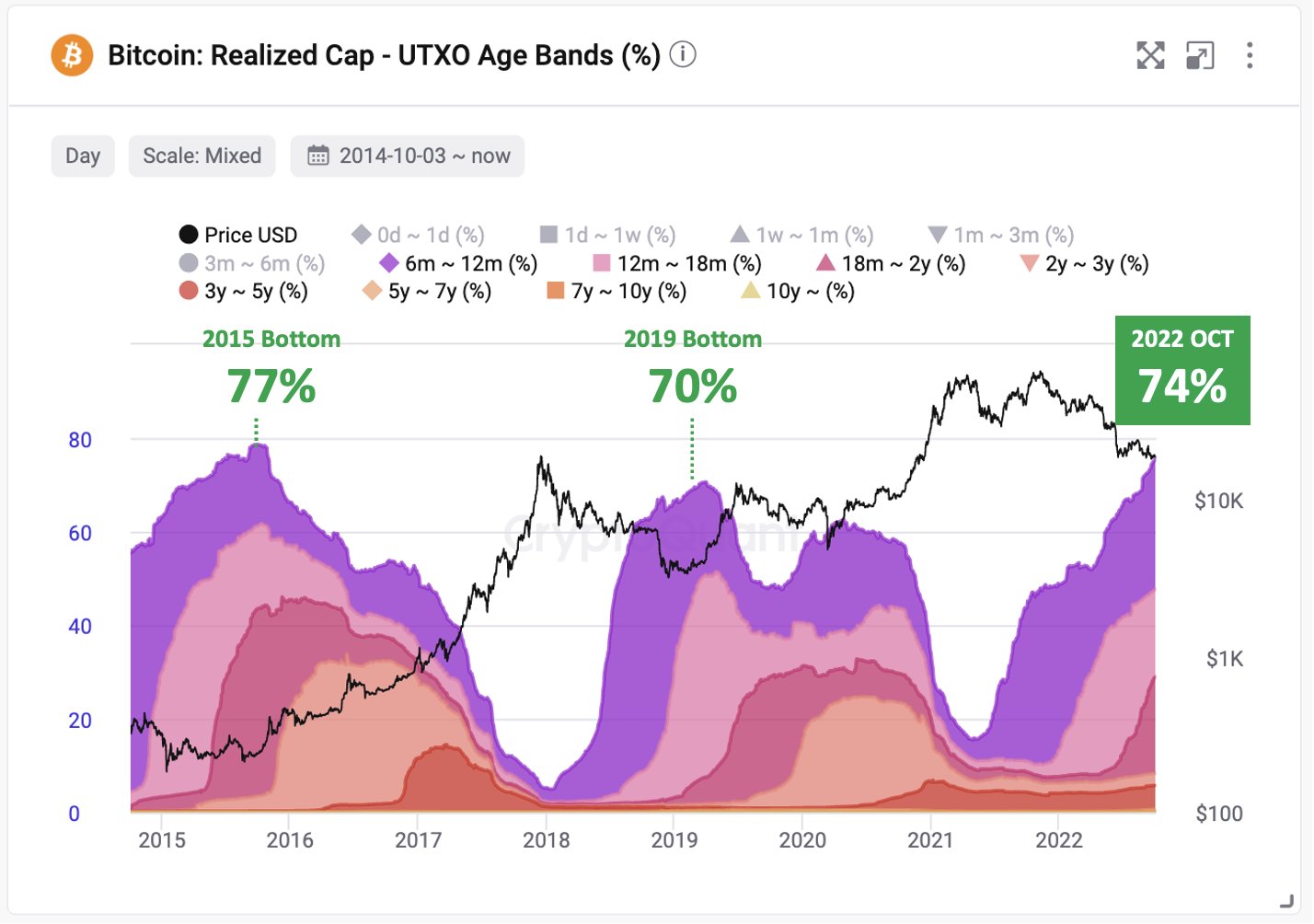Click the pink 12m ~ 18m (%) swatch

tap(601, 263)
